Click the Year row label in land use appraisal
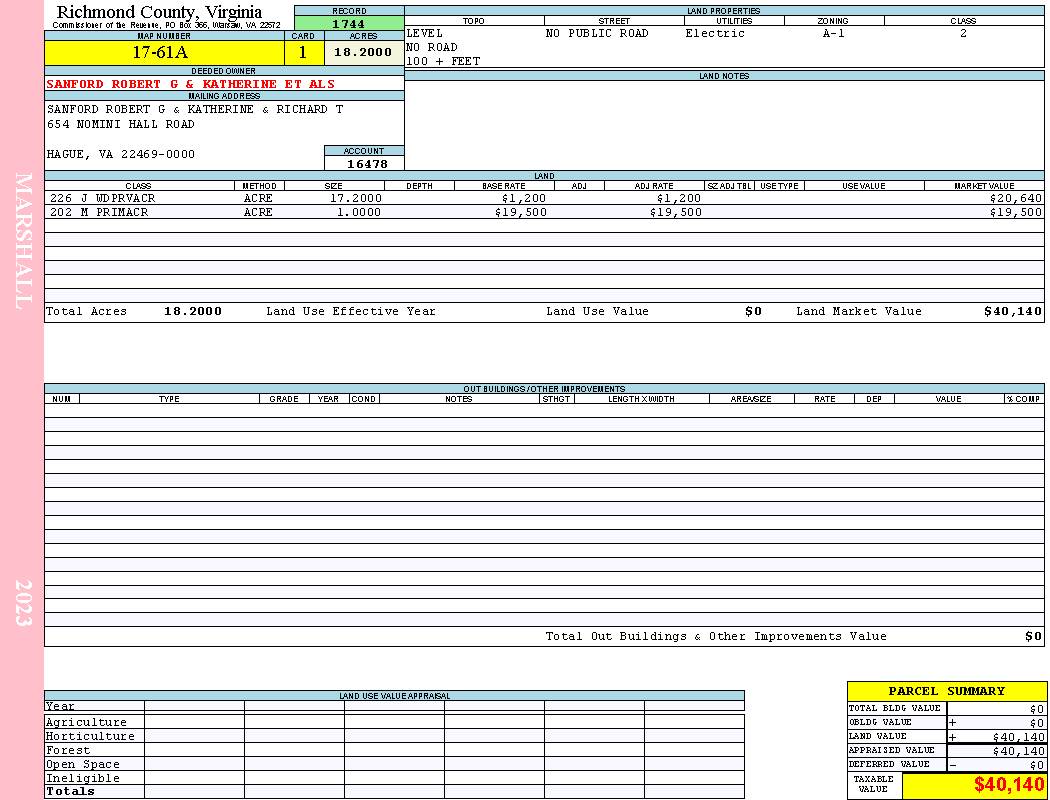1050x800 pixels. tap(60, 706)
